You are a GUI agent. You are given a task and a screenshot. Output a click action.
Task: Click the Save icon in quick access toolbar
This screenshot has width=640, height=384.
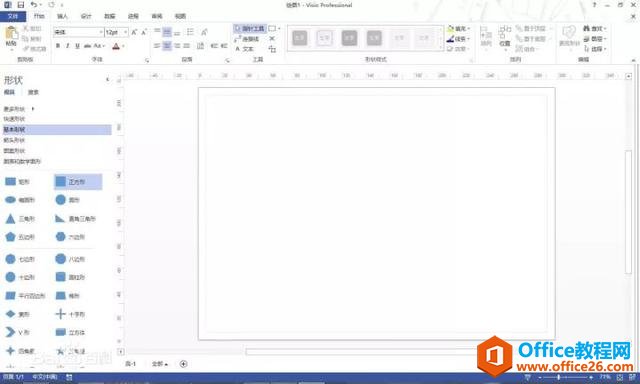pos(20,5)
